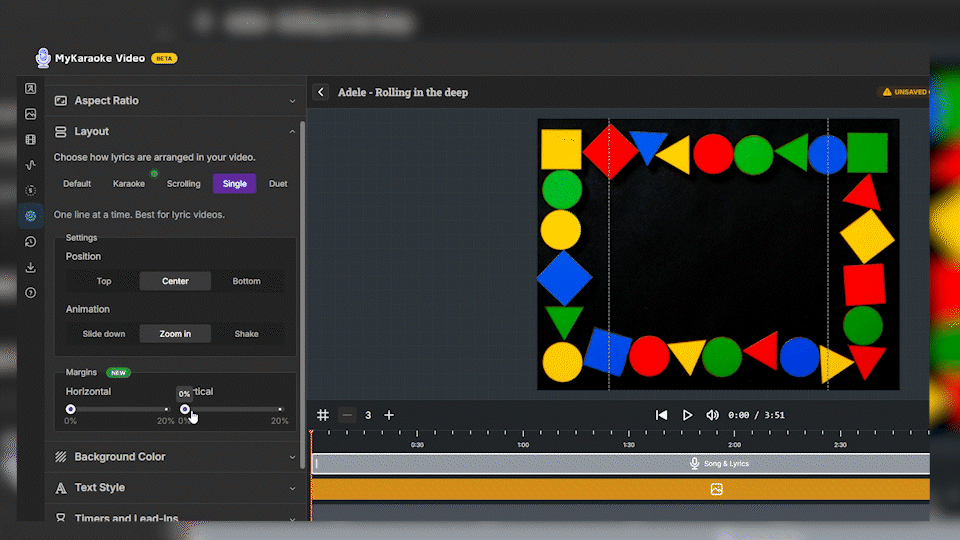Select the Default layout tab

coord(77,184)
